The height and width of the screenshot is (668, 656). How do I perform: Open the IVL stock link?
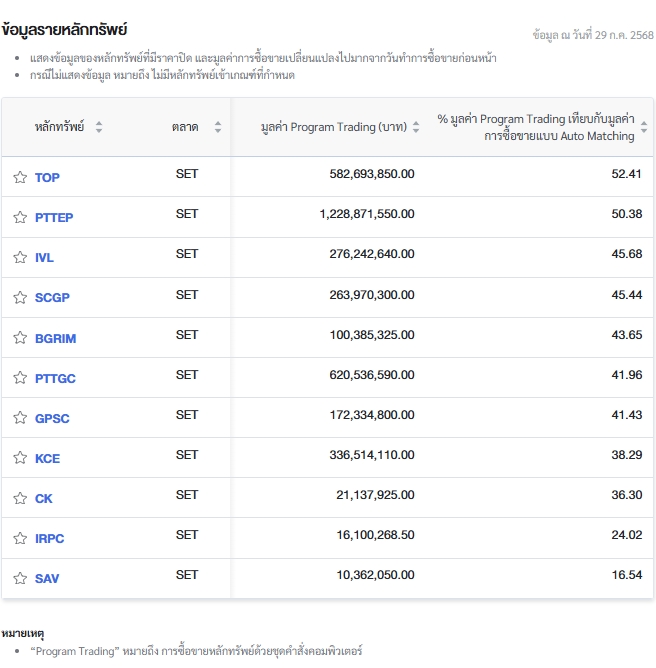(x=44, y=257)
